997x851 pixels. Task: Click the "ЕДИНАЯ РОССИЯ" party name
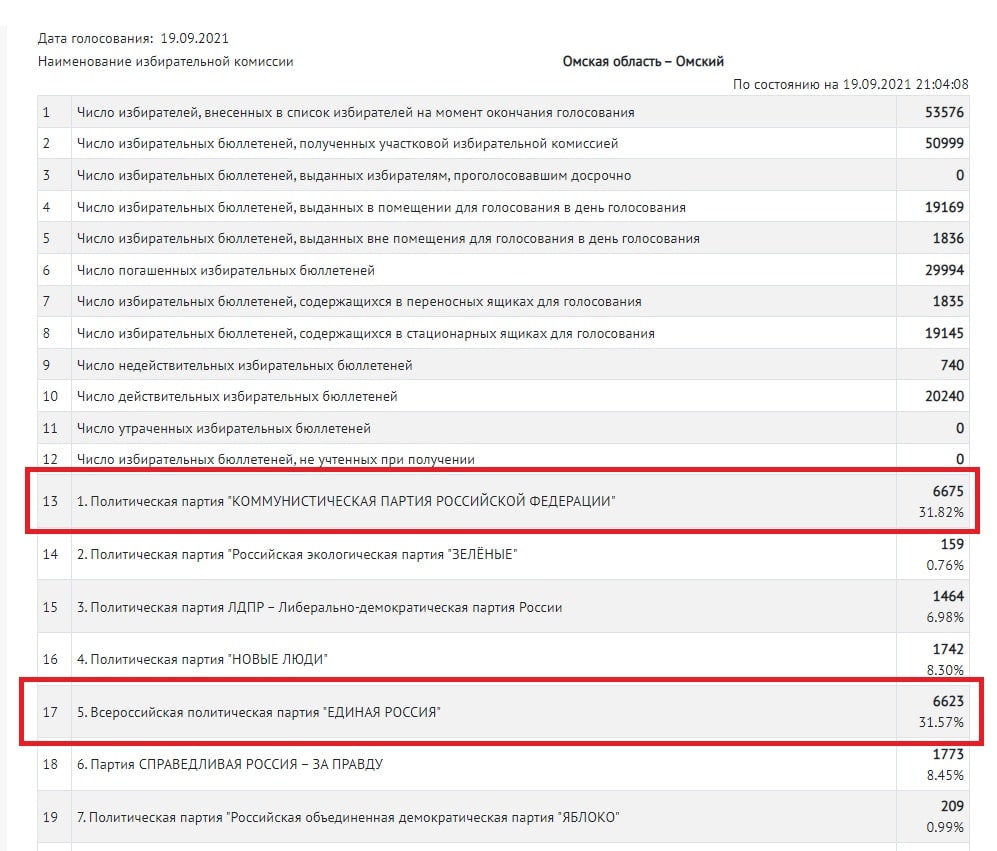(259, 712)
